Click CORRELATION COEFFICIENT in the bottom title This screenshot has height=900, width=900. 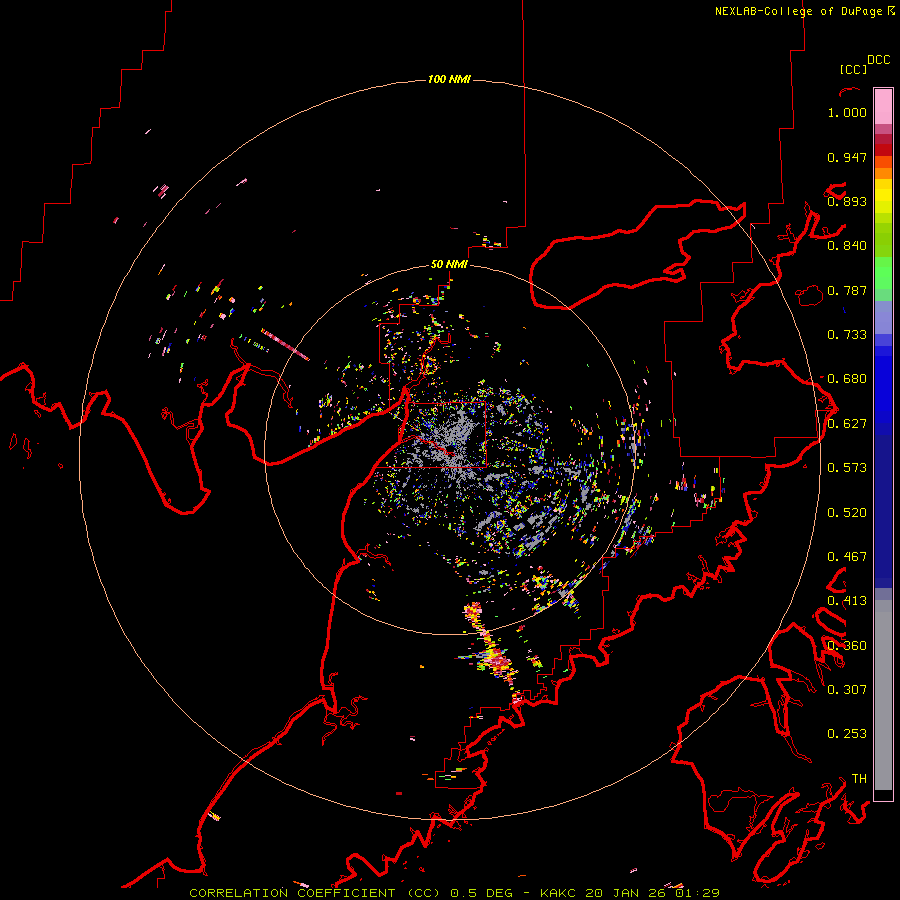click(x=295, y=893)
